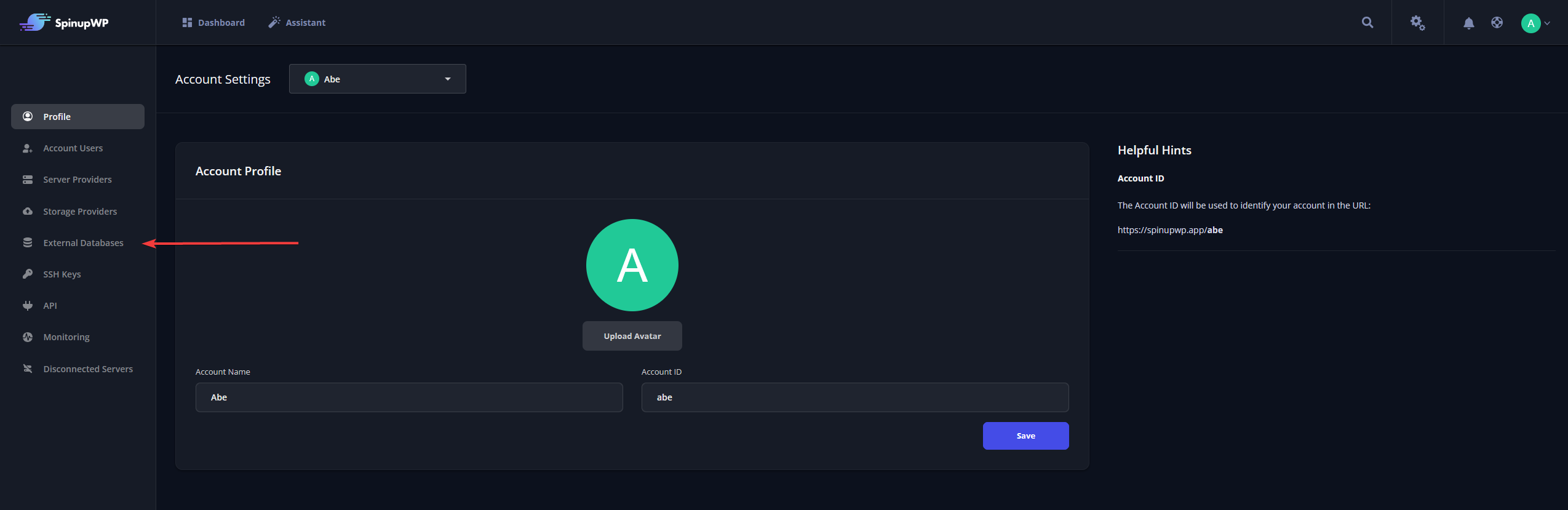The width and height of the screenshot is (1568, 510).
Task: Open the Assistant navigation item
Action: pos(297,23)
